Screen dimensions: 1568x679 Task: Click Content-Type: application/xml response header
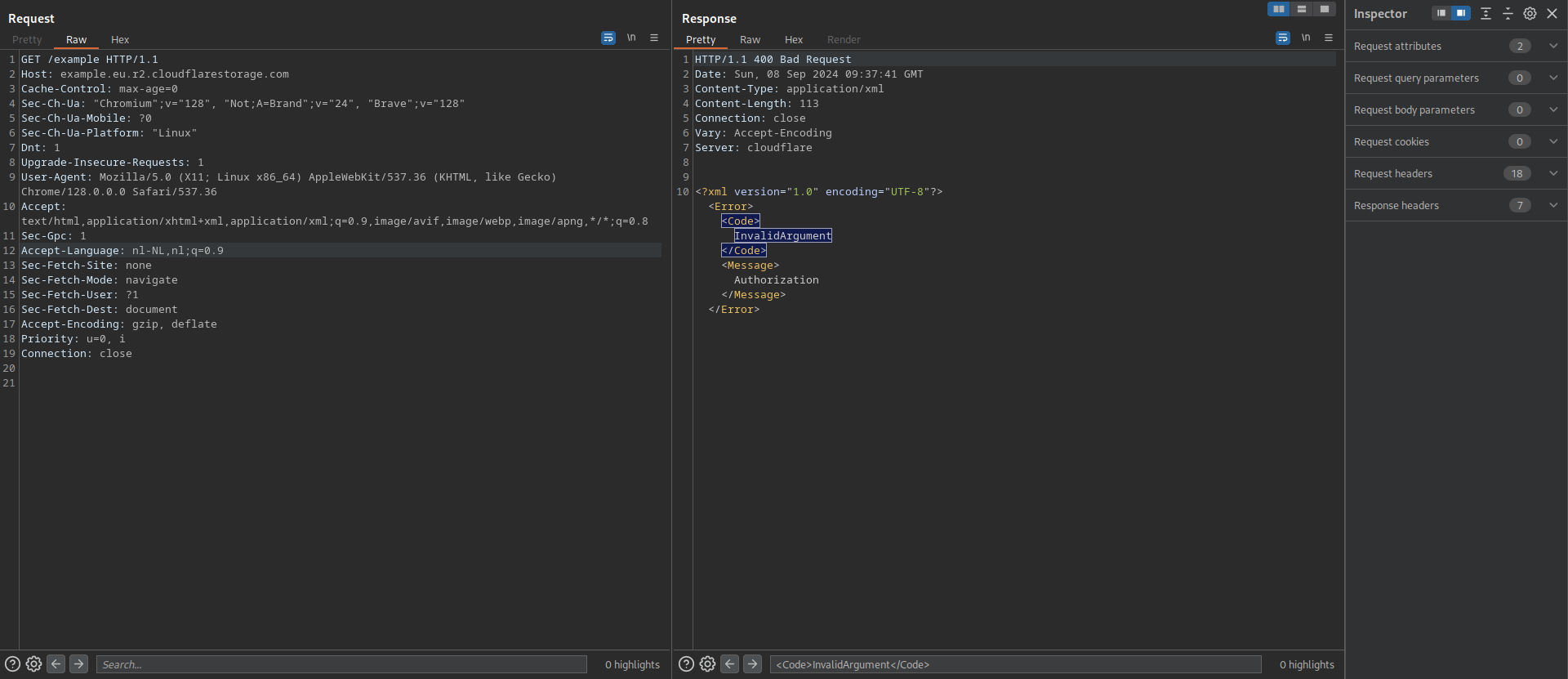pyautogui.click(x=790, y=89)
